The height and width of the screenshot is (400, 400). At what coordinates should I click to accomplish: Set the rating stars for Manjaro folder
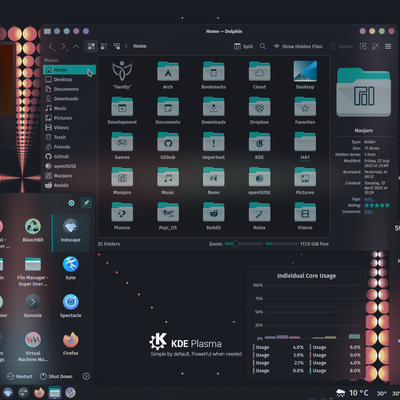[x=377, y=205]
